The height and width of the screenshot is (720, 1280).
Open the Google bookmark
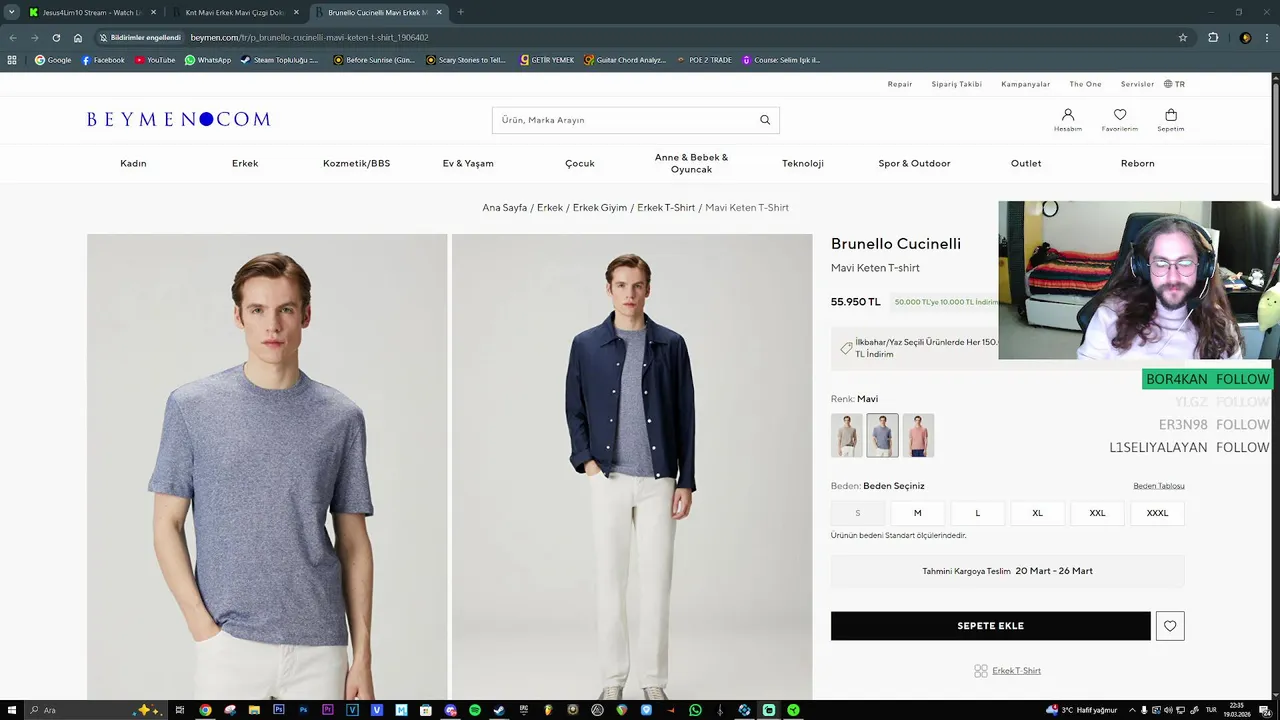click(x=53, y=60)
